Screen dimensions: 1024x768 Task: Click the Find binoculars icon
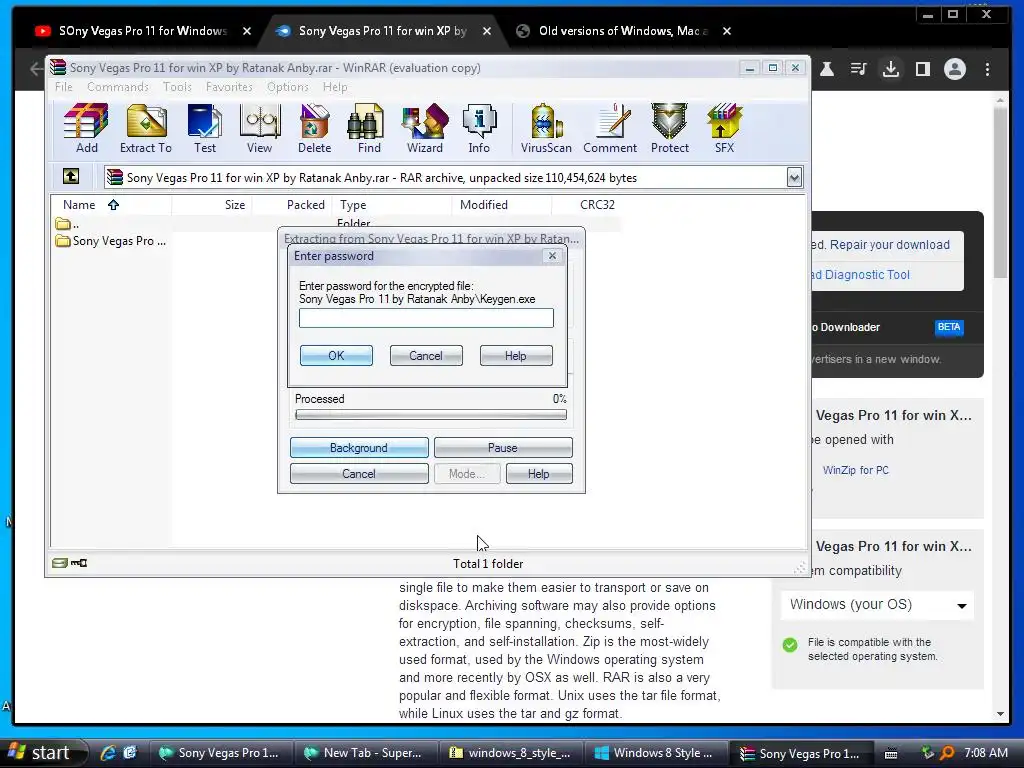click(x=369, y=128)
